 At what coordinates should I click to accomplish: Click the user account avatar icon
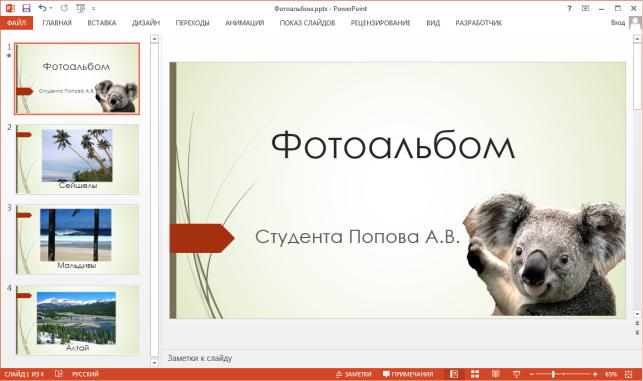point(635,23)
